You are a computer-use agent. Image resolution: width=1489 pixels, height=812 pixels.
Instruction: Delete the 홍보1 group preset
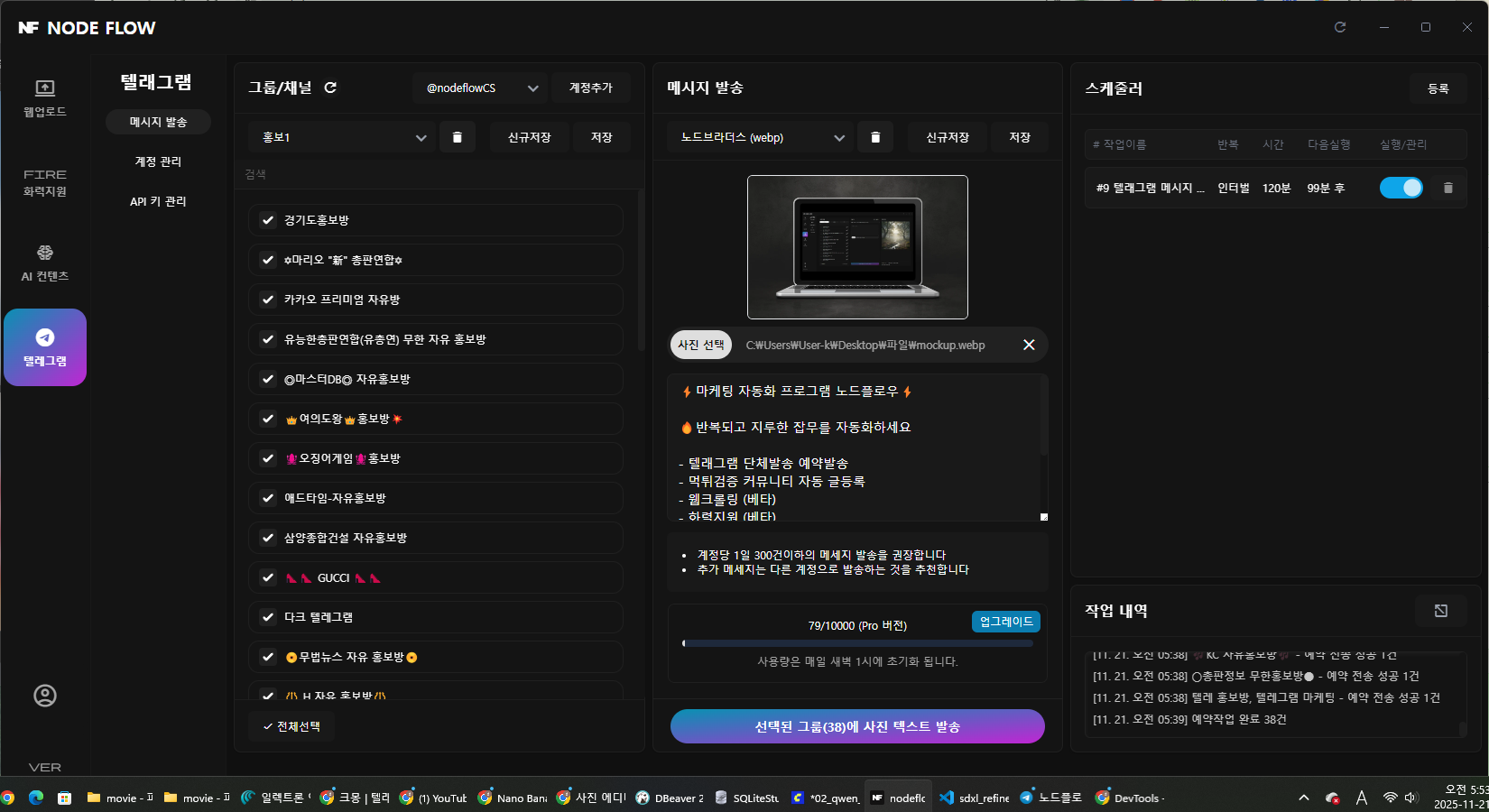[x=457, y=137]
